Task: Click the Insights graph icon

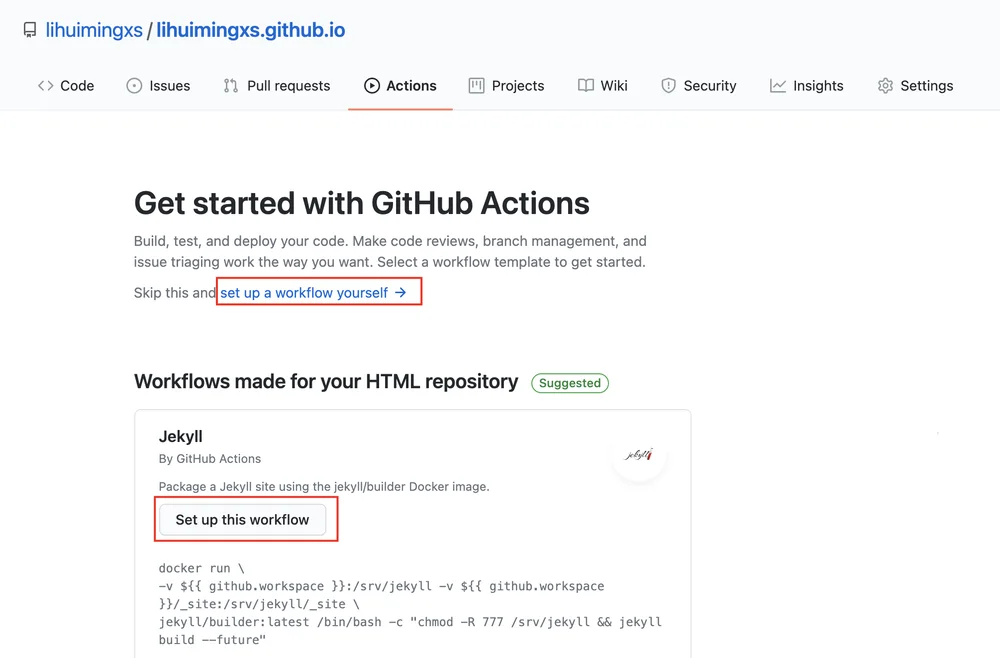Action: tap(777, 85)
